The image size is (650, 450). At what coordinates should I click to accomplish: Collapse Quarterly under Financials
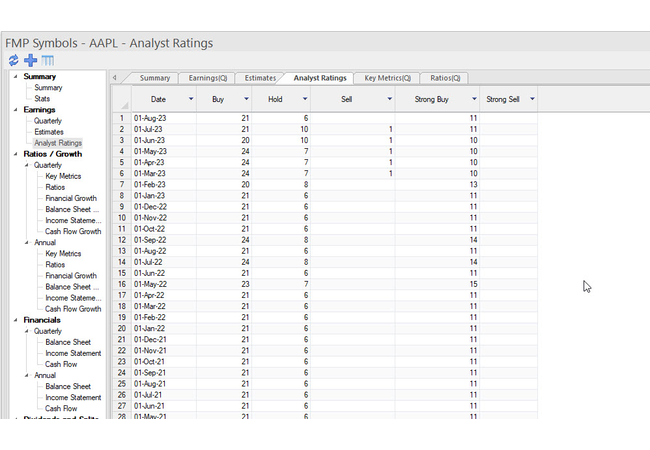coord(27,331)
